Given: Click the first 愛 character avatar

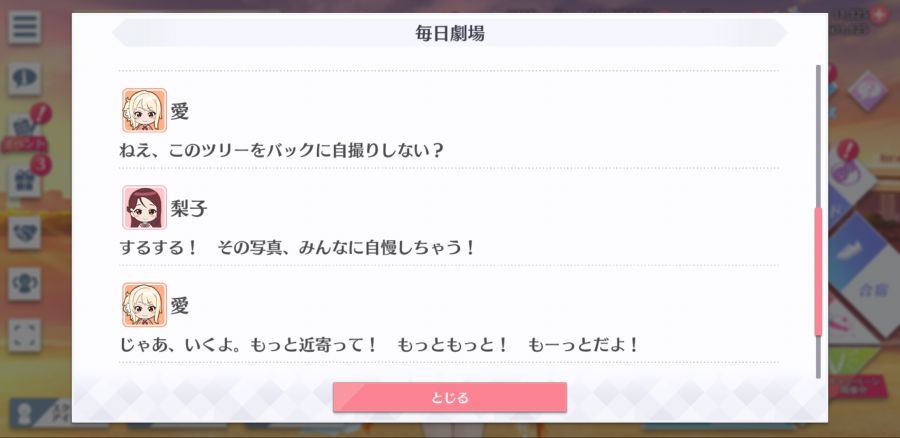Looking at the screenshot, I should click(144, 110).
